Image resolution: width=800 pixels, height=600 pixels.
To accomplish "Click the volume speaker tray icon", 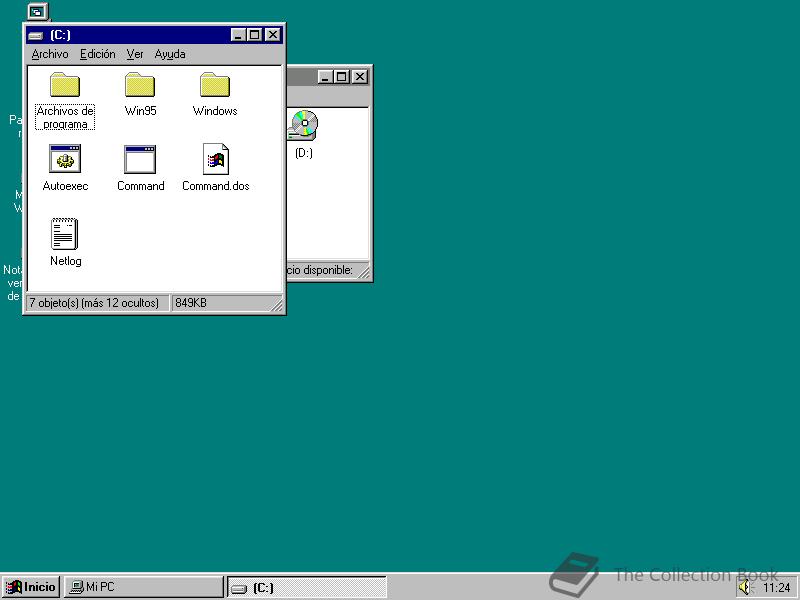I will coord(745,587).
